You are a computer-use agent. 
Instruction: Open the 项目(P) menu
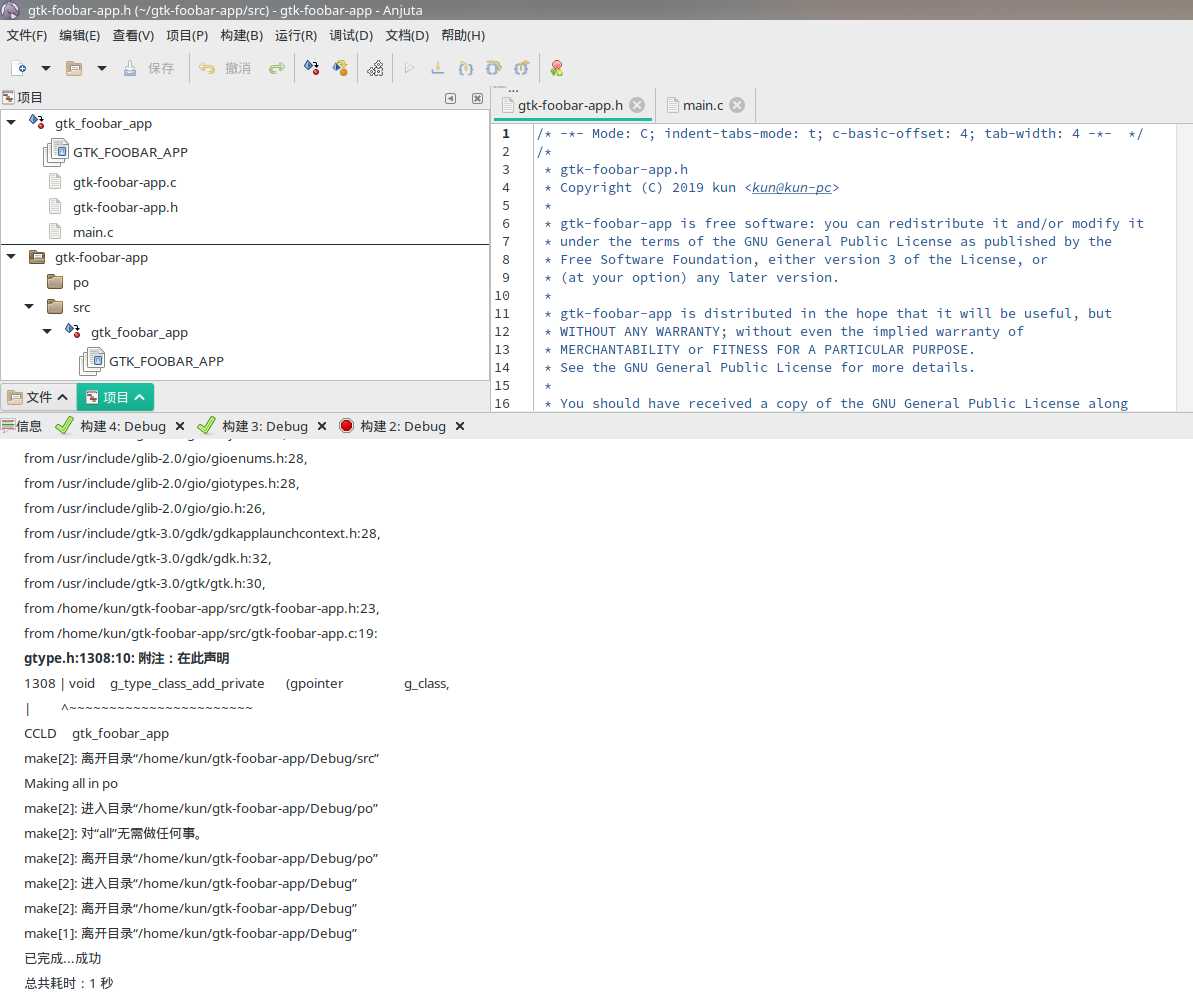pos(187,35)
